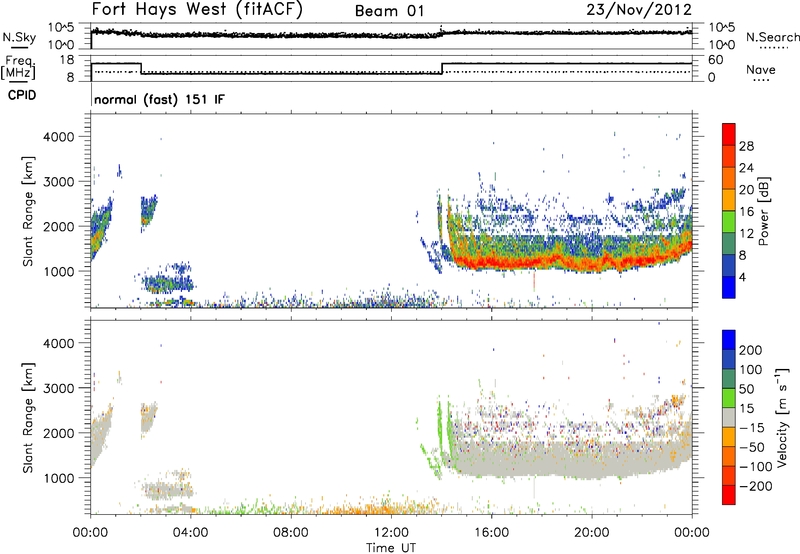Click the N.Sky axis label
Image resolution: width=800 pixels, height=554 pixels.
pos(19,37)
